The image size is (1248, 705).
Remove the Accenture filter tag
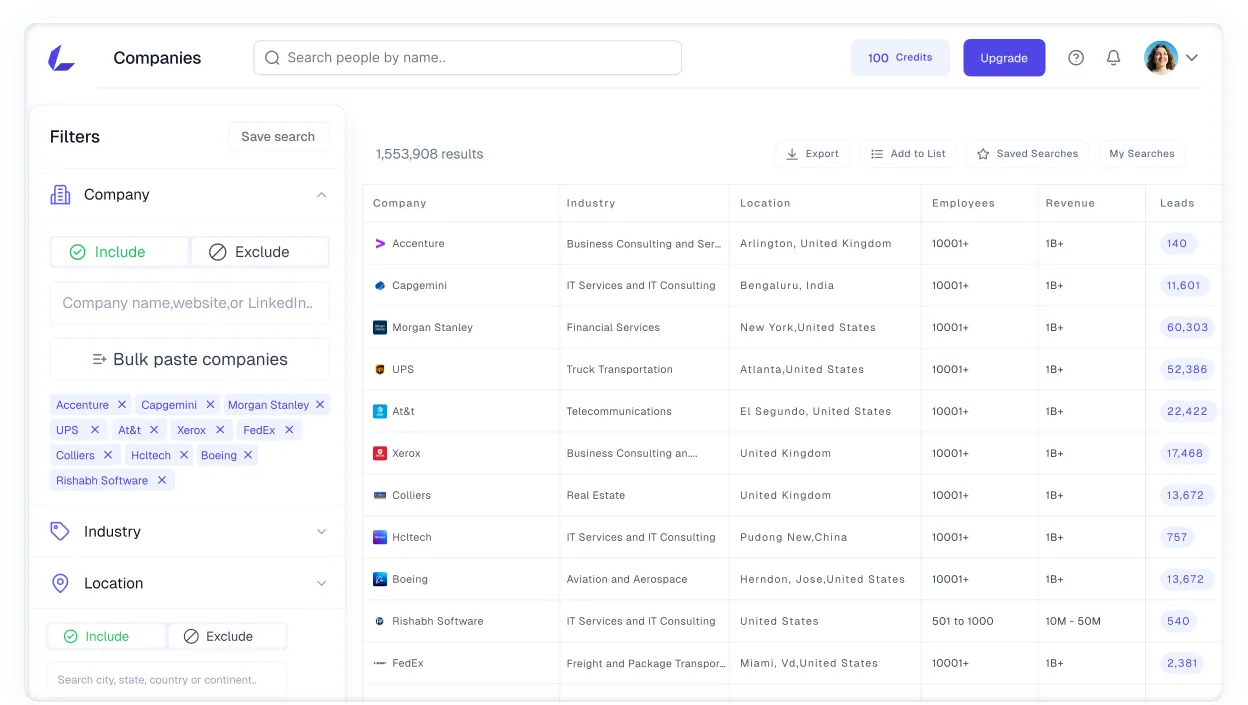122,405
